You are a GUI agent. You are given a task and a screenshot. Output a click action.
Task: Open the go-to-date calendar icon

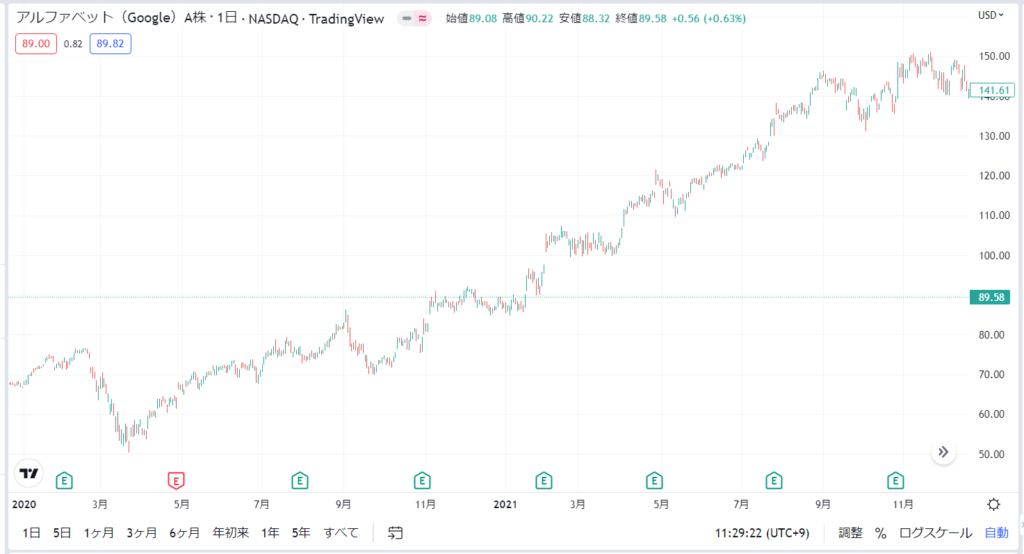395,533
